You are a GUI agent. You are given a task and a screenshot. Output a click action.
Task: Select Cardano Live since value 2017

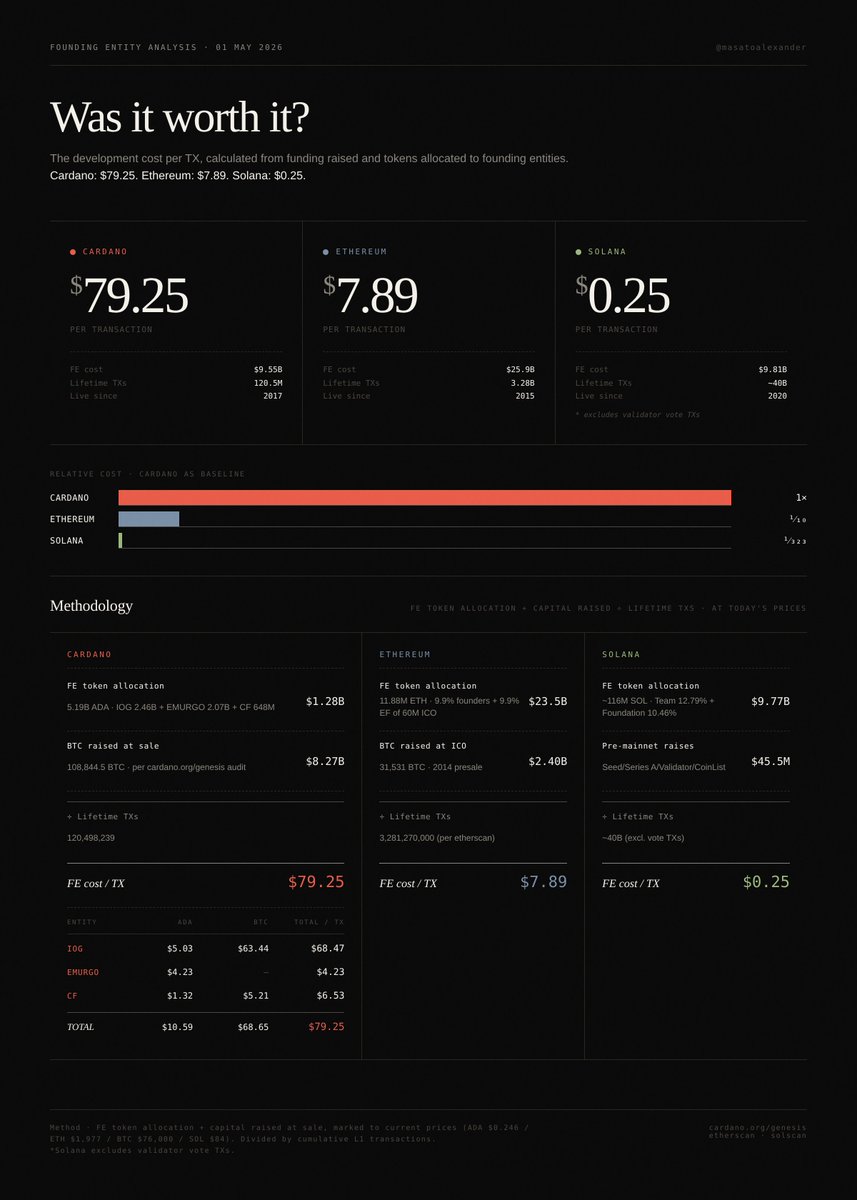(x=272, y=396)
